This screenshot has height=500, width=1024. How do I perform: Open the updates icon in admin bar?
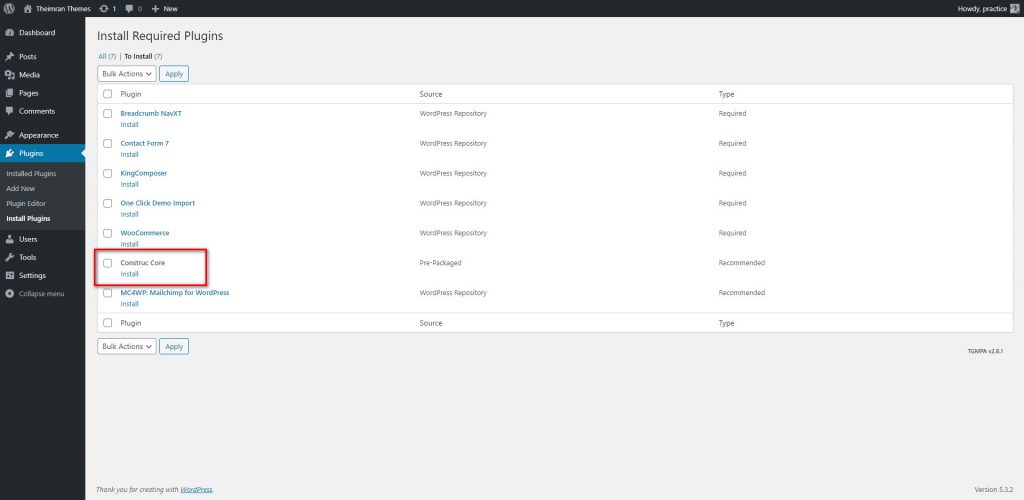click(104, 8)
